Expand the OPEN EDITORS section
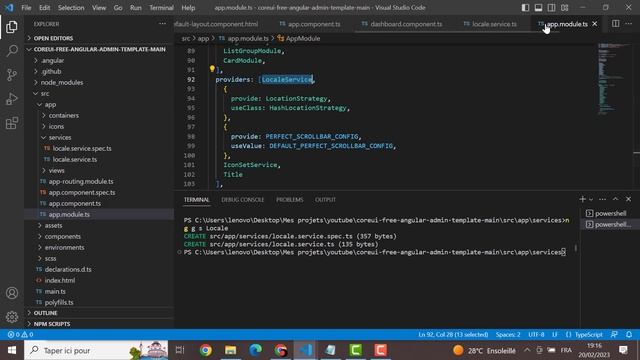The height and width of the screenshot is (360, 640). 99,38
